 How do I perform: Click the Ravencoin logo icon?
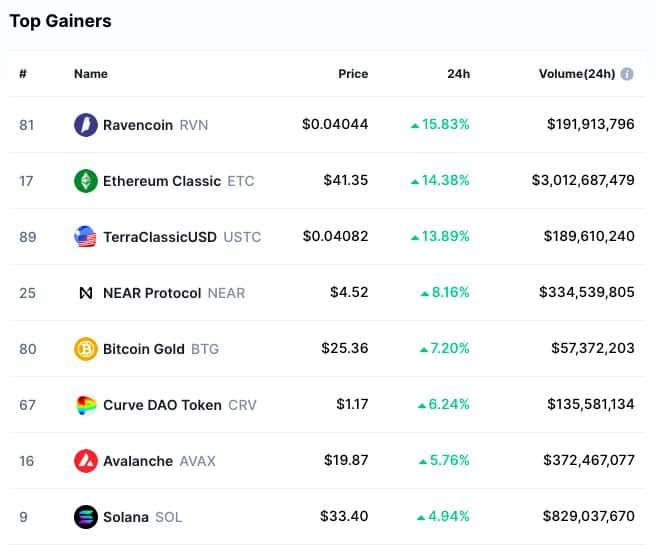pos(86,125)
